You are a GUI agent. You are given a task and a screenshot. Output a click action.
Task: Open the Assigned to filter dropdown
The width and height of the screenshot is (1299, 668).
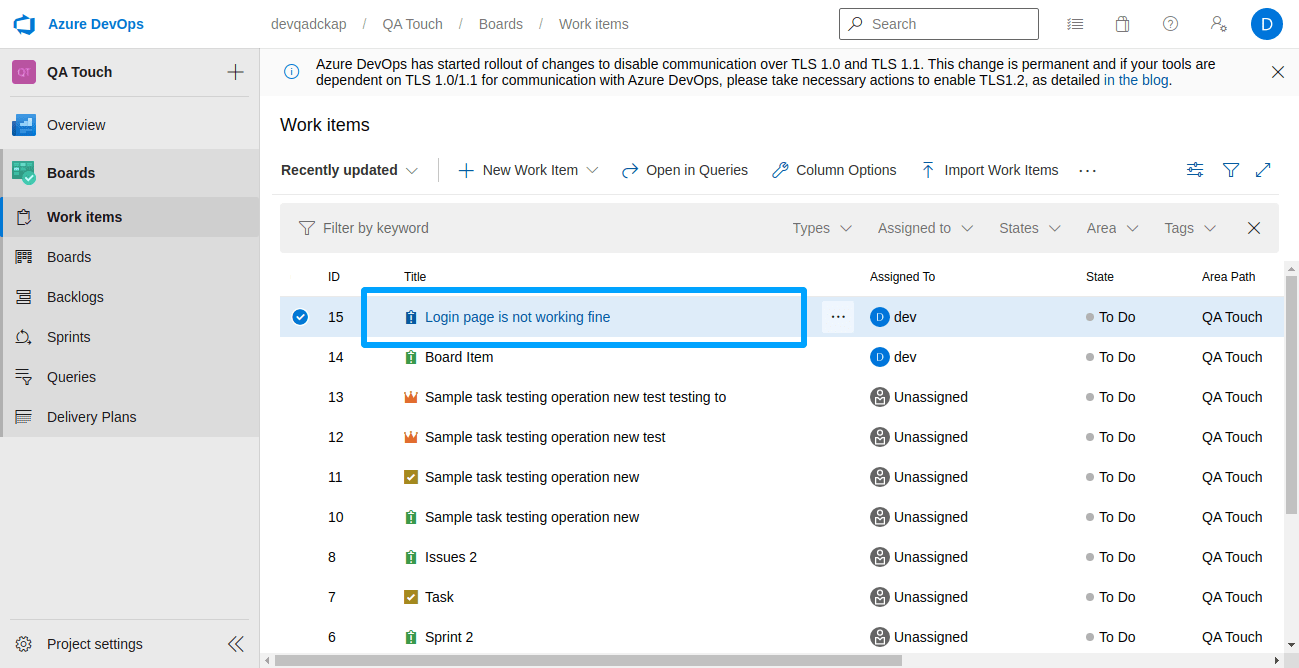click(x=924, y=228)
